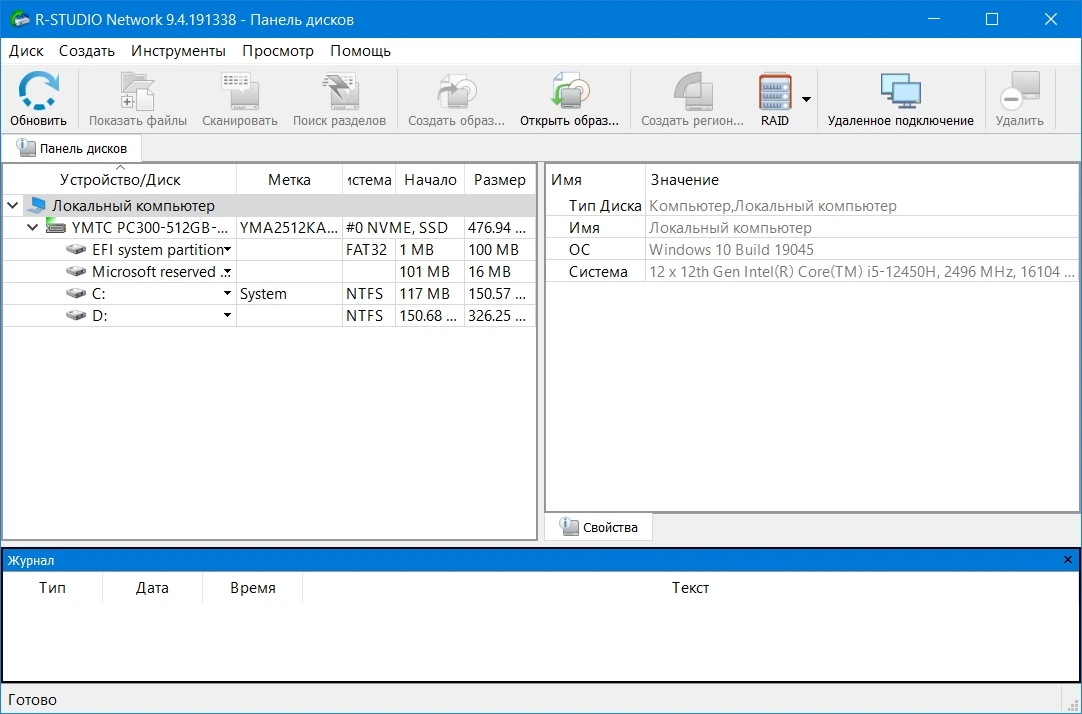
Task: Click the EFI system partition disk icon
Action: pyautogui.click(x=76, y=250)
